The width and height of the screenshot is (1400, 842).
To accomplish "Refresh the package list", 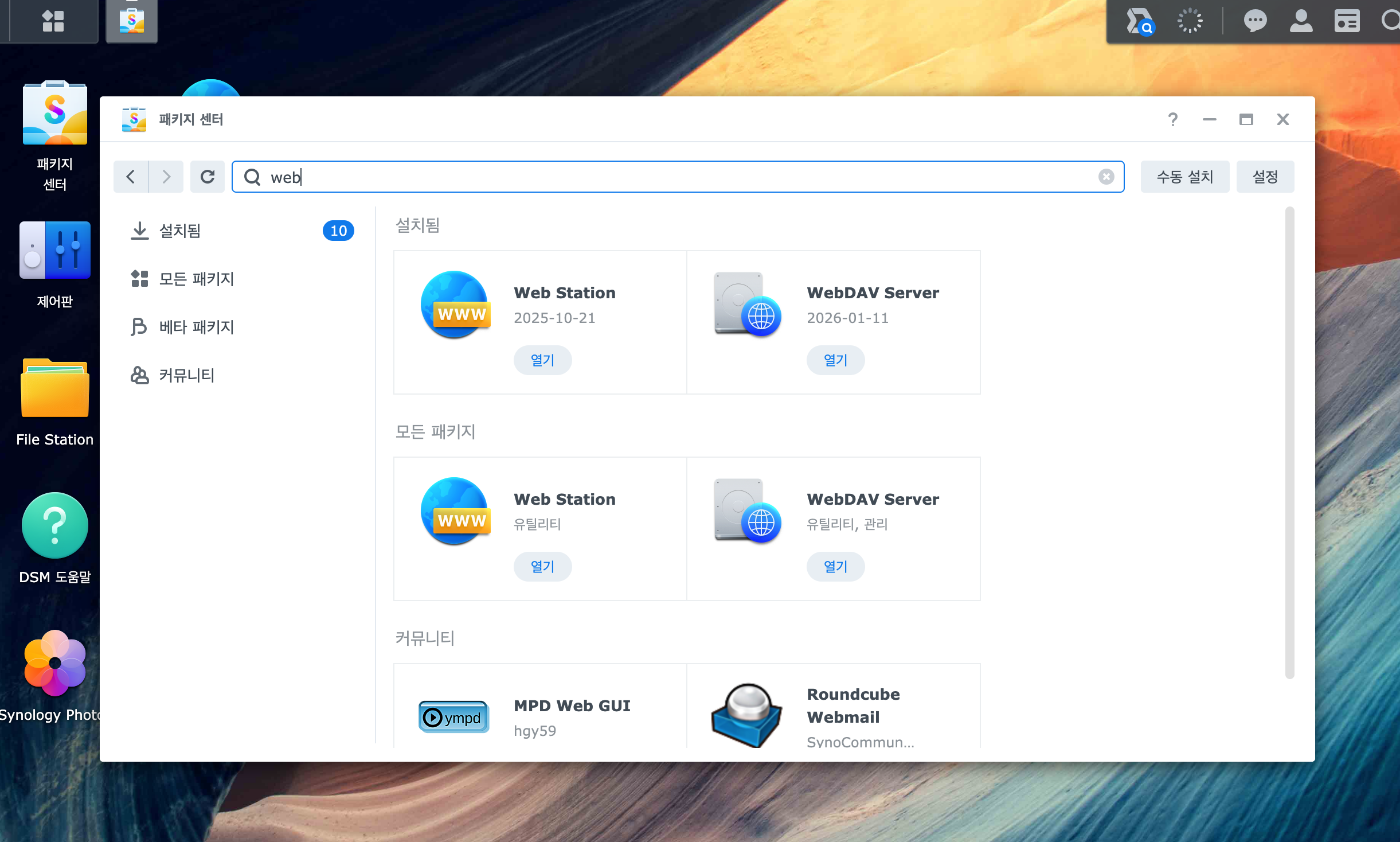I will 208,177.
